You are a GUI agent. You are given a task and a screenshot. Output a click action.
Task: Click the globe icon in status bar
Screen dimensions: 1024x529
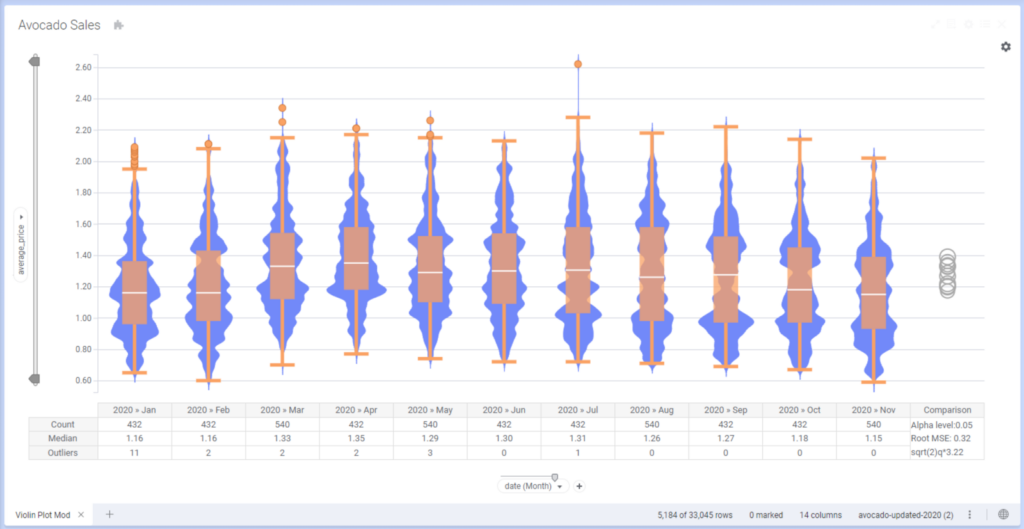[x=1003, y=514]
